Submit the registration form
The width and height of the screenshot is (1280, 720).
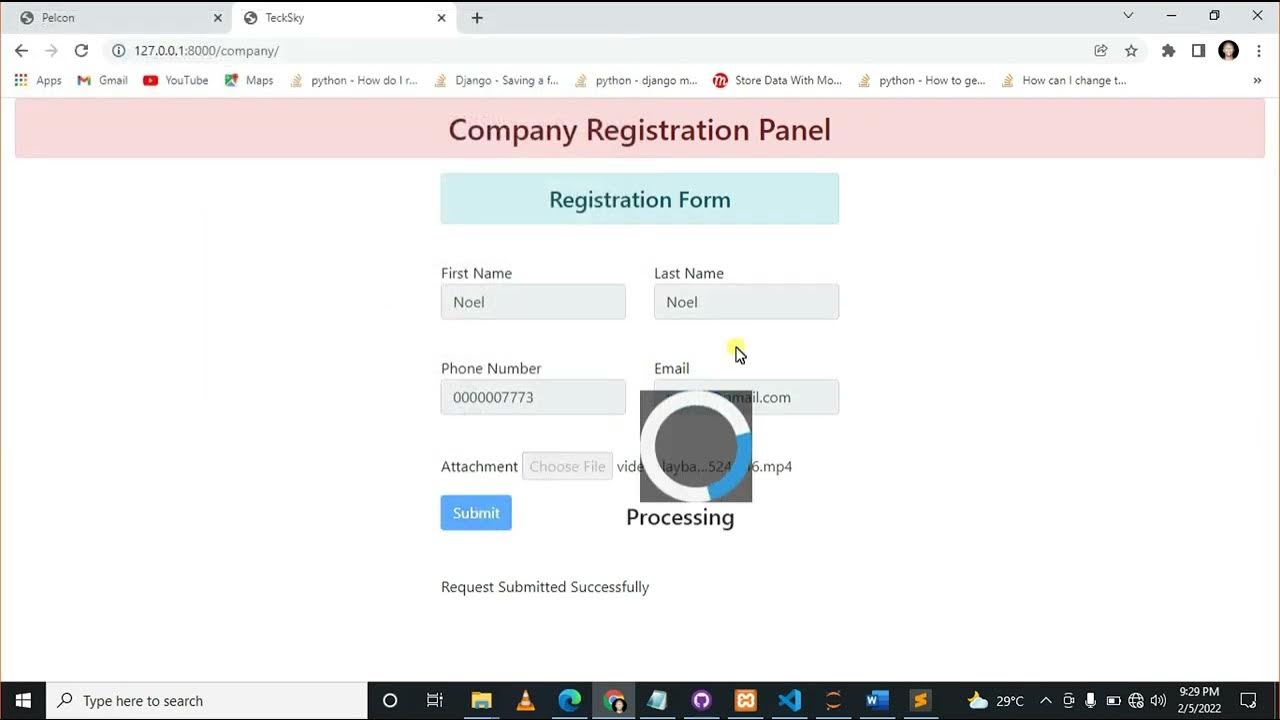pyautogui.click(x=476, y=513)
